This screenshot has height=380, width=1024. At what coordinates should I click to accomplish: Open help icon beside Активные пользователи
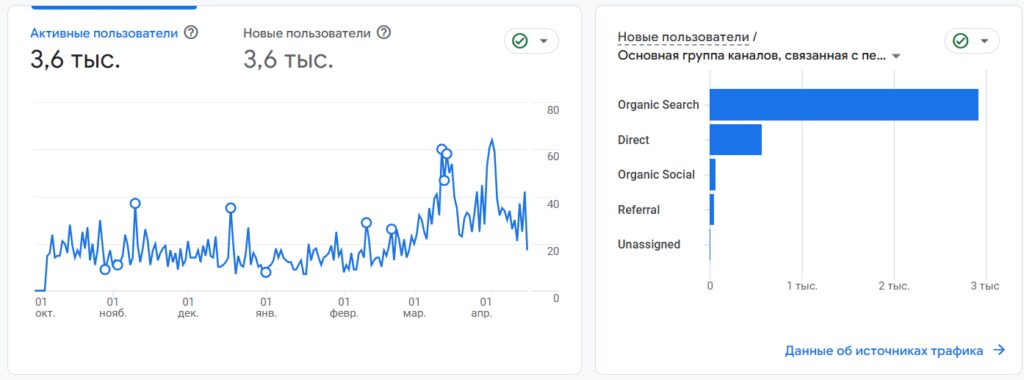coord(191,32)
